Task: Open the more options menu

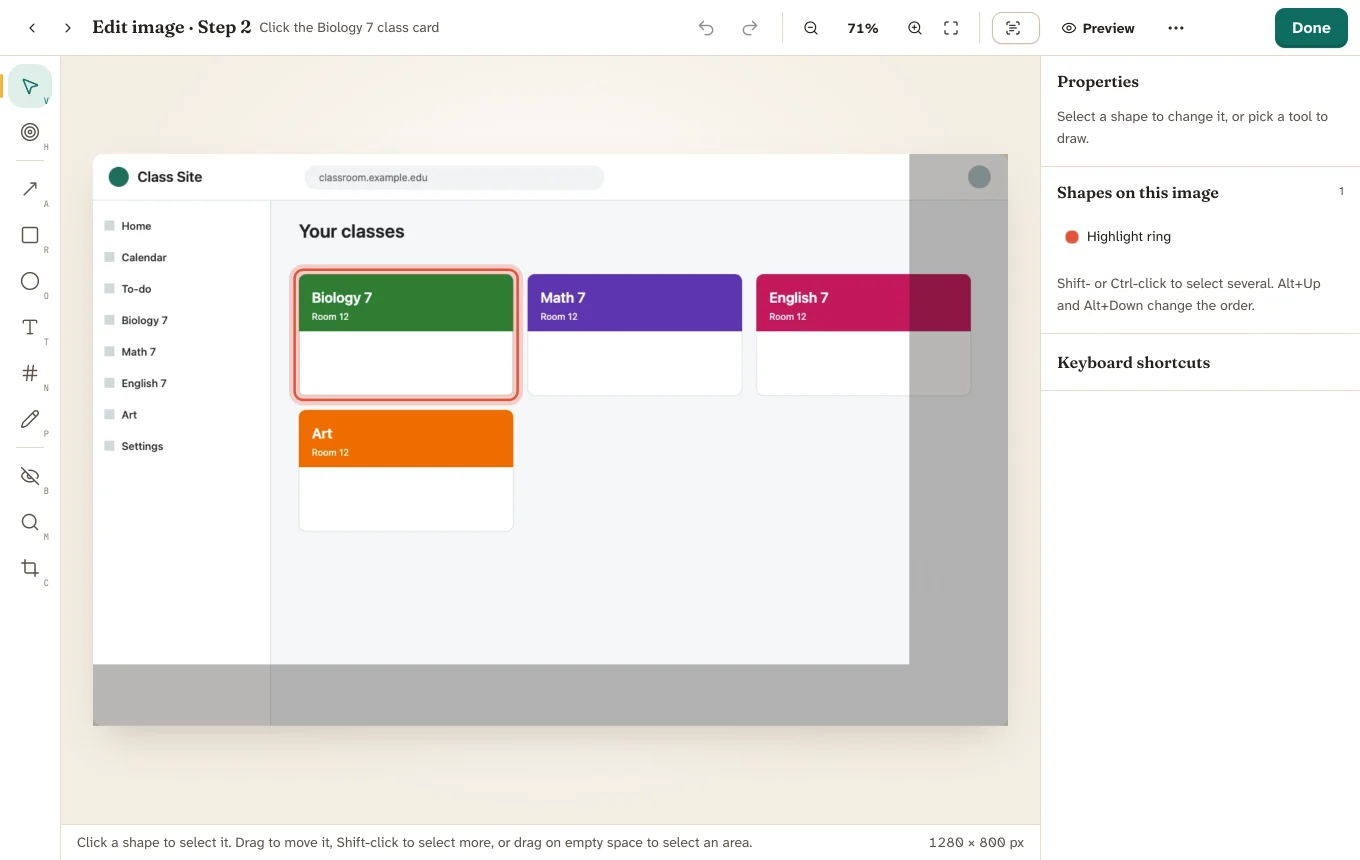Action: [1176, 28]
